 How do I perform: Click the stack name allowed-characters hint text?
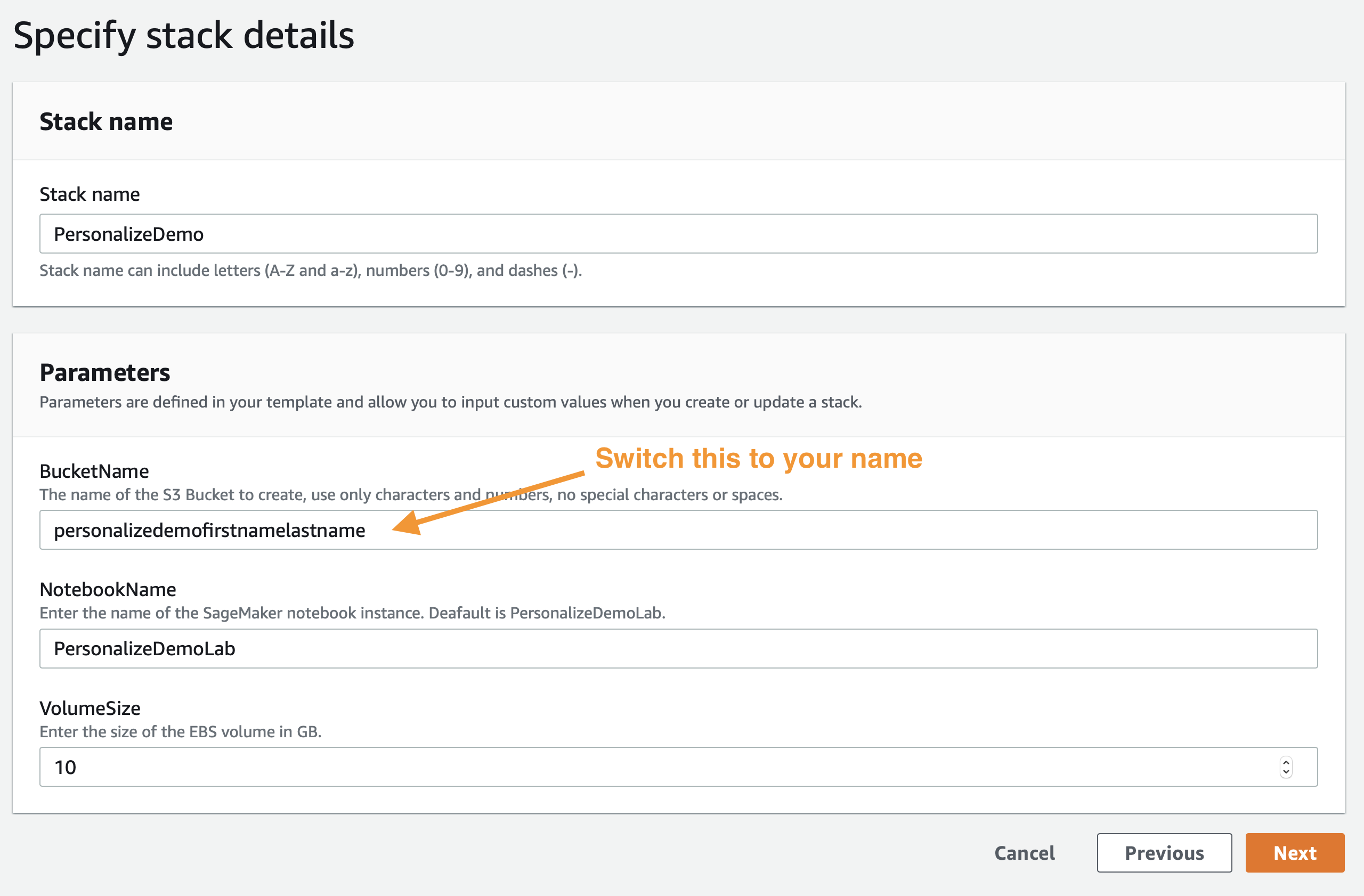311,271
